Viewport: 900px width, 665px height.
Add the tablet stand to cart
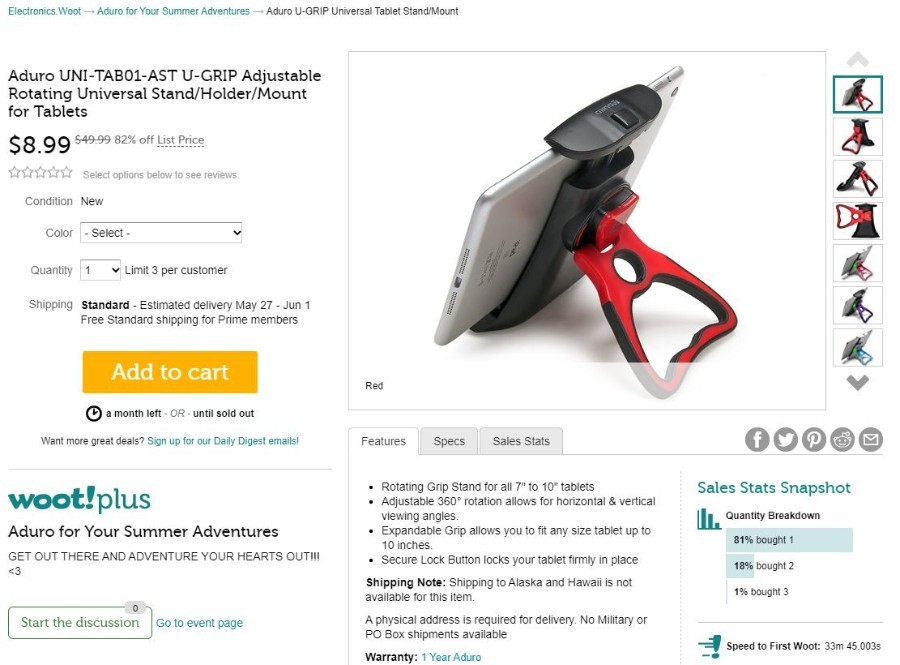pos(170,372)
